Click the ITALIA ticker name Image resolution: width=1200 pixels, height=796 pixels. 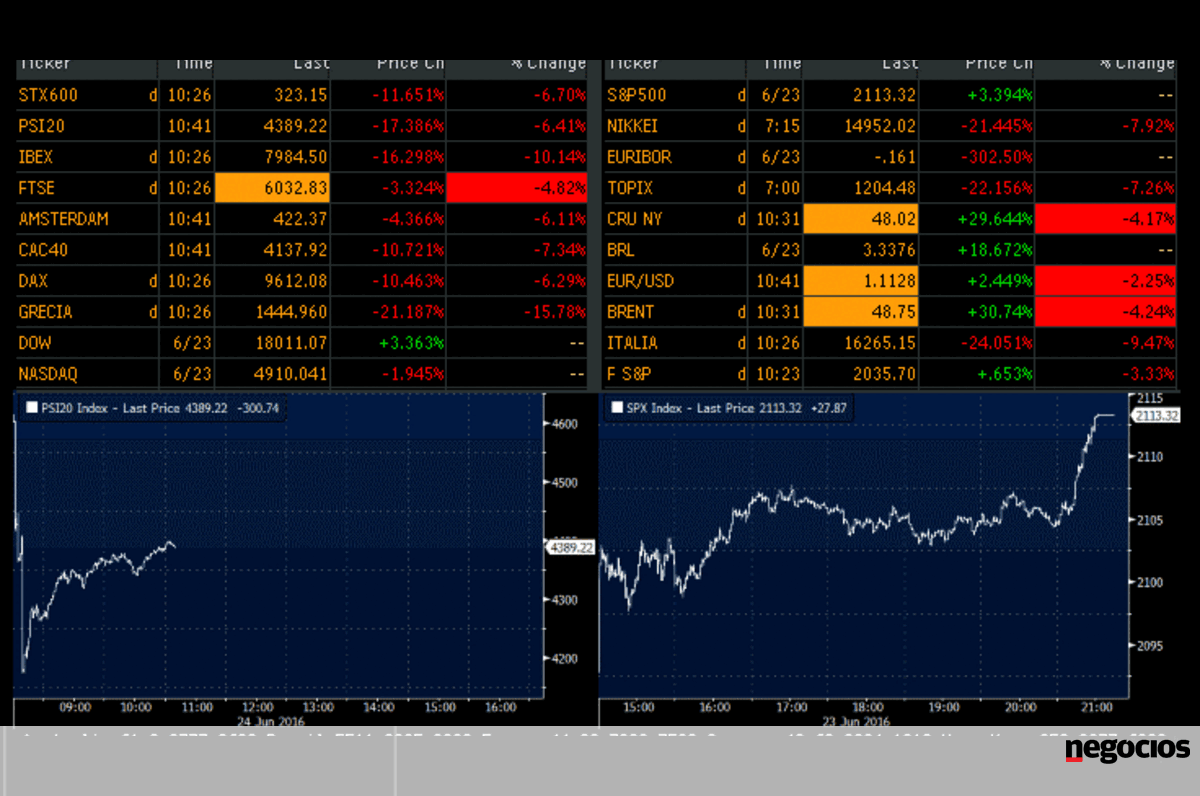[633, 343]
